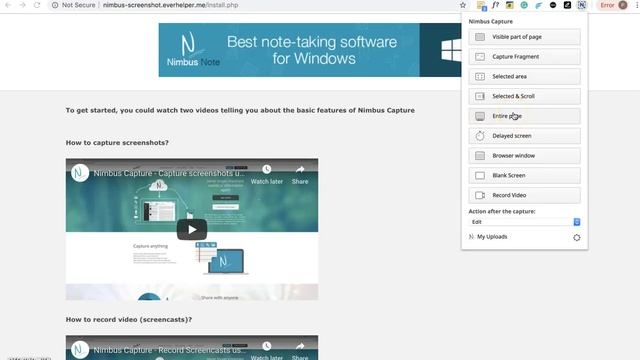Open the Action after capture dropdown
The image size is (640, 360).
[524, 222]
